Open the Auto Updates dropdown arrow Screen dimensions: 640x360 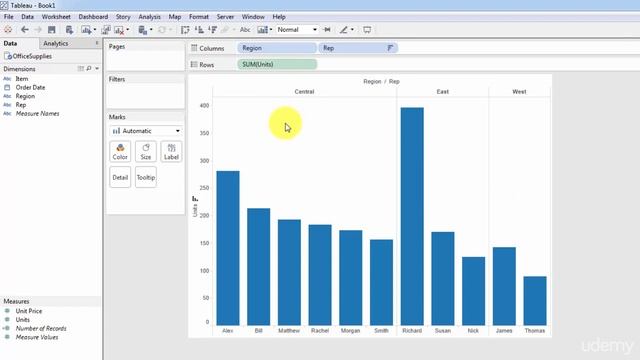click(x=151, y=30)
